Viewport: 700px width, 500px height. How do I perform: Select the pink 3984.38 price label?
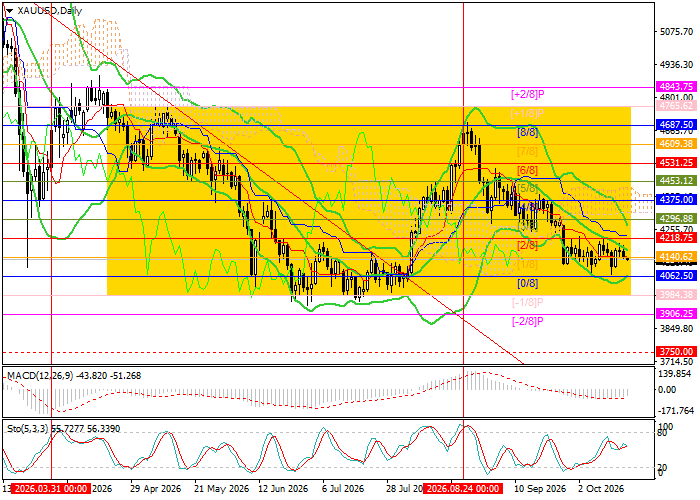pyautogui.click(x=676, y=295)
